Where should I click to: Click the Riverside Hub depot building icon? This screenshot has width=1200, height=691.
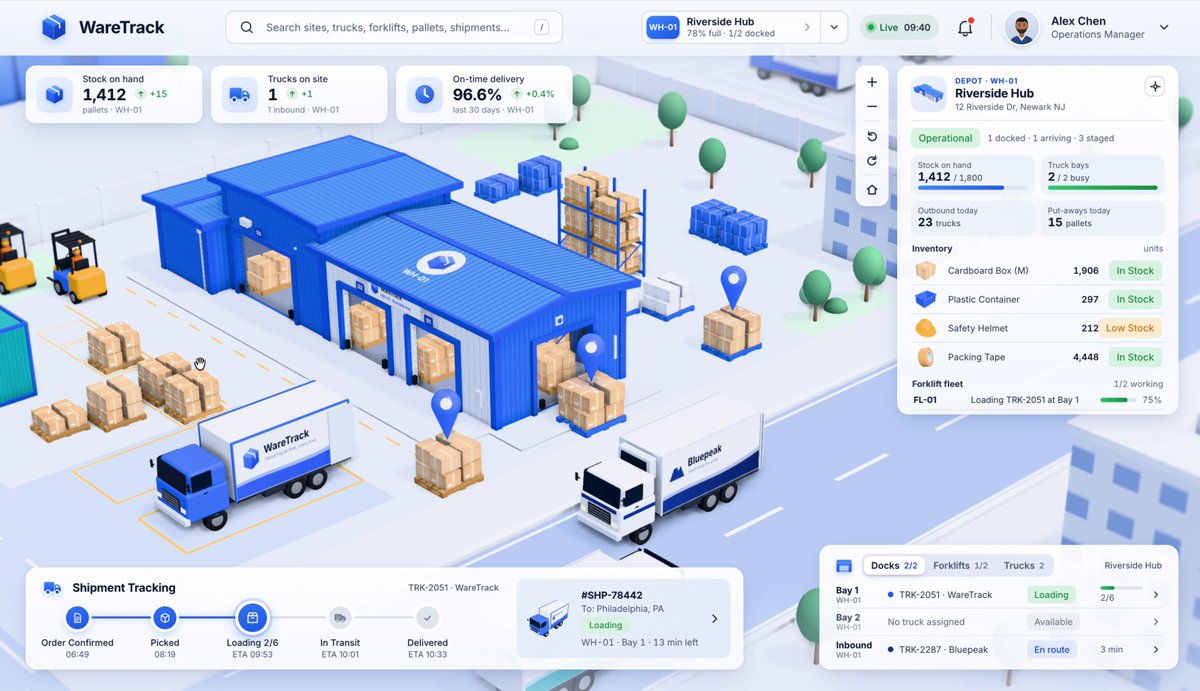coord(929,93)
